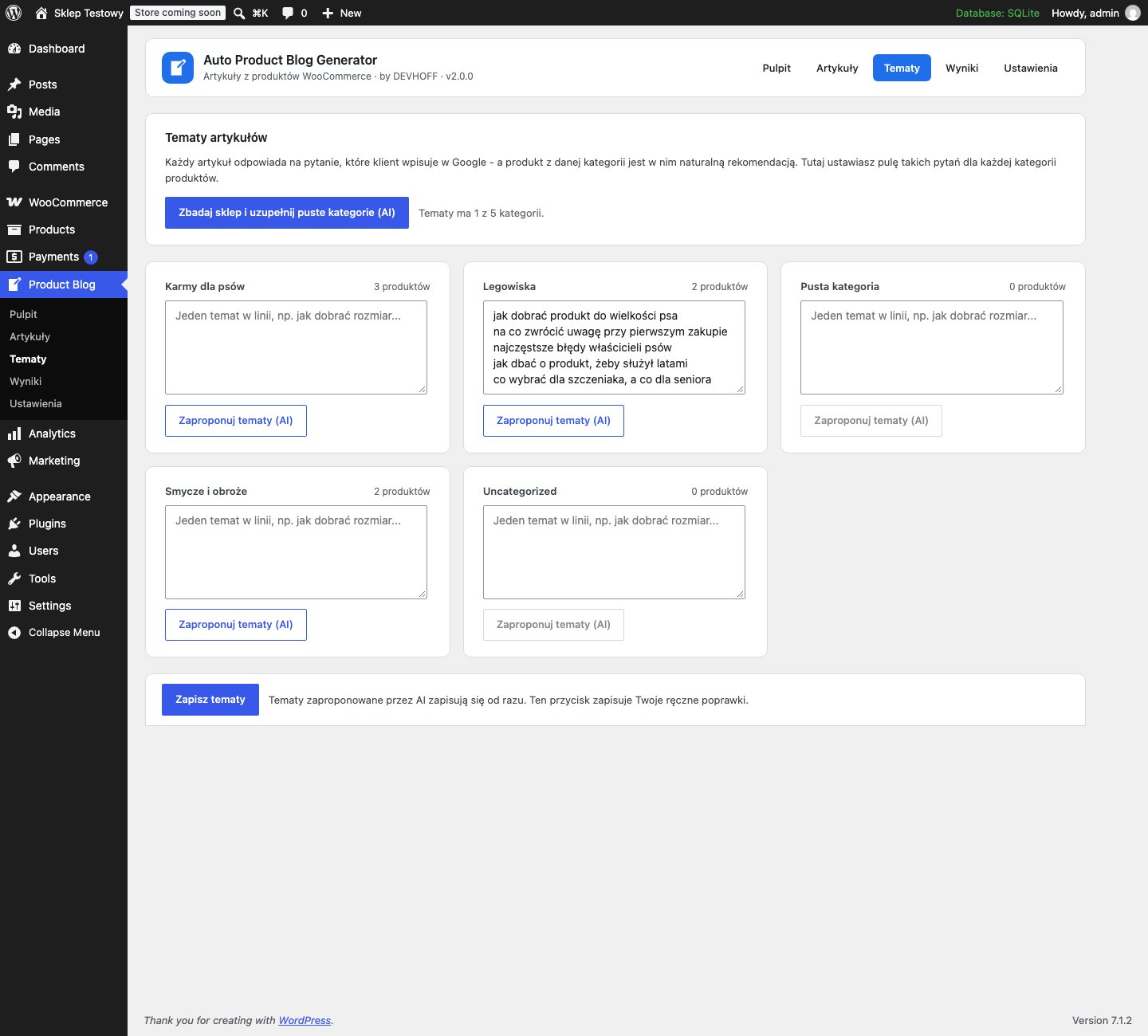Click the Posts pin icon
Screen dimensions: 1148x1036
[14, 84]
